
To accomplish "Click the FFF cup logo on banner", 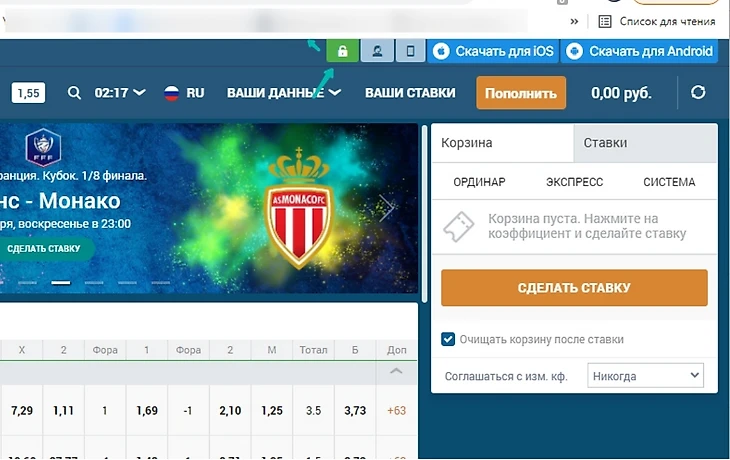I will [x=43, y=148].
